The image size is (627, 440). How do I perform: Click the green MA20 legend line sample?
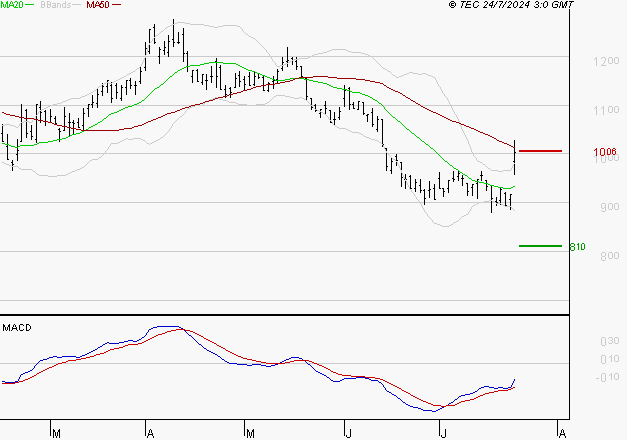30,5
